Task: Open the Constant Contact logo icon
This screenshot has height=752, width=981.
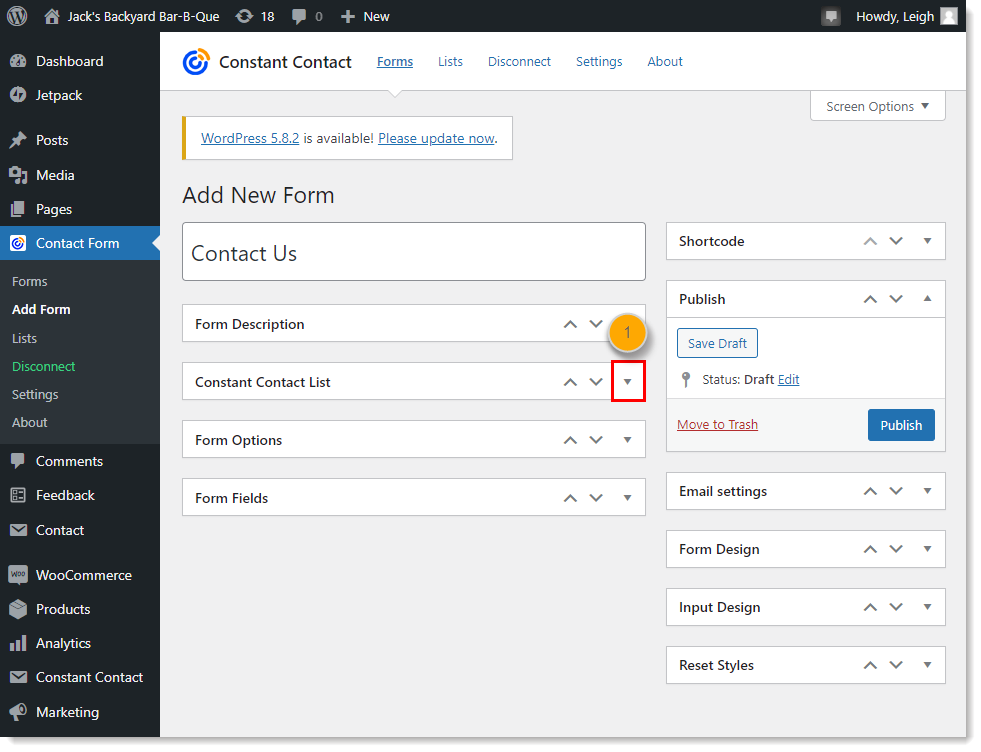Action: pyautogui.click(x=196, y=62)
